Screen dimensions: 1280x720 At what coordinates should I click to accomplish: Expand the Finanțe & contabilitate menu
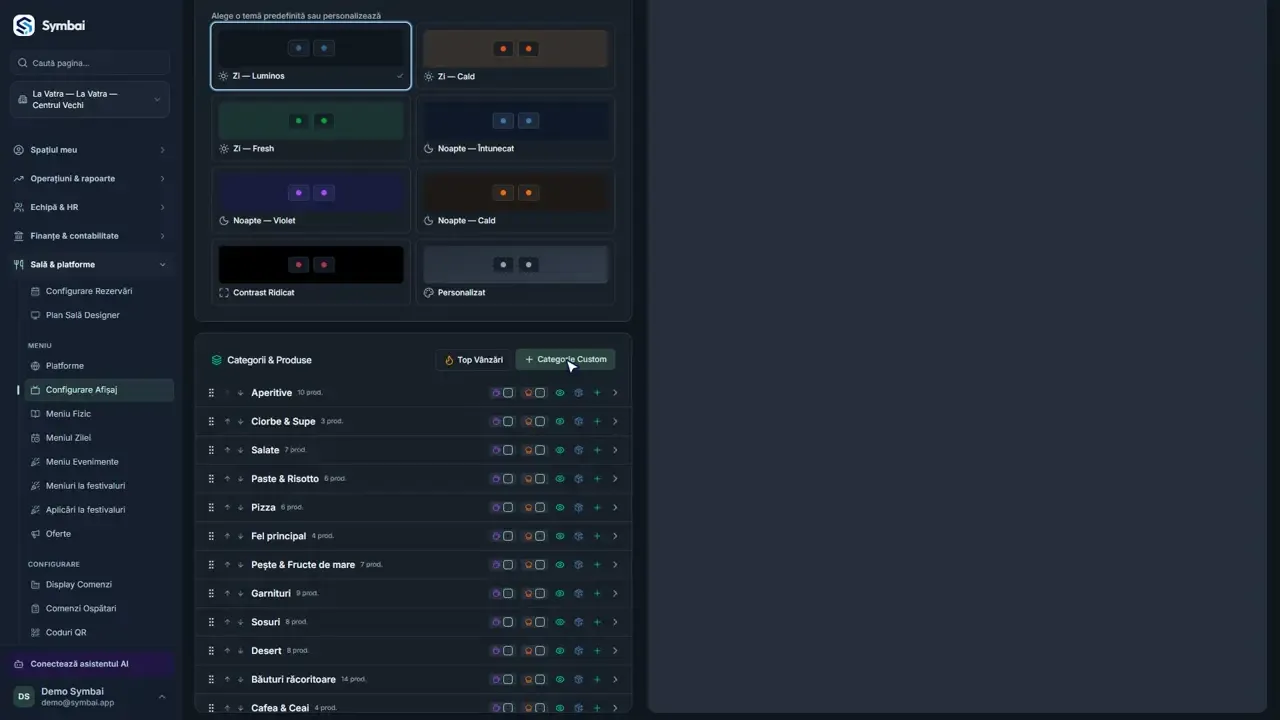pos(90,236)
